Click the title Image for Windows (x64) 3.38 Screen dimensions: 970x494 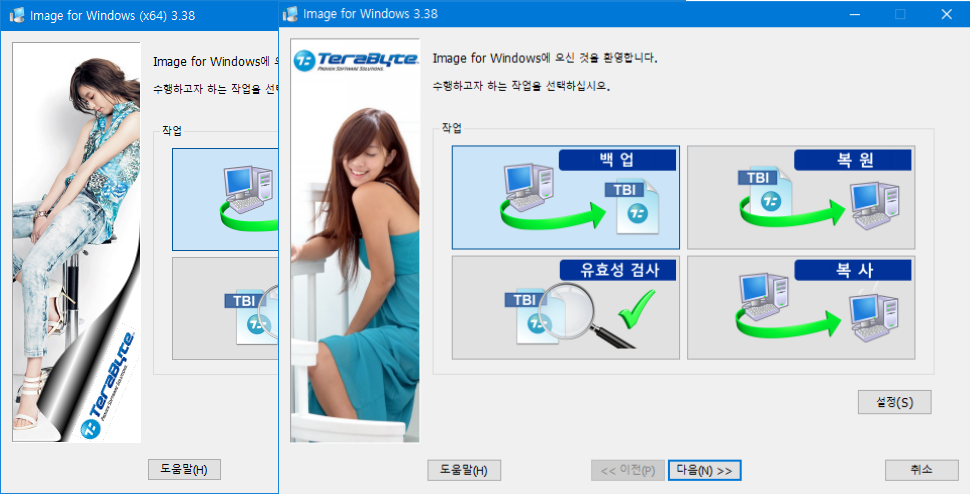113,16
